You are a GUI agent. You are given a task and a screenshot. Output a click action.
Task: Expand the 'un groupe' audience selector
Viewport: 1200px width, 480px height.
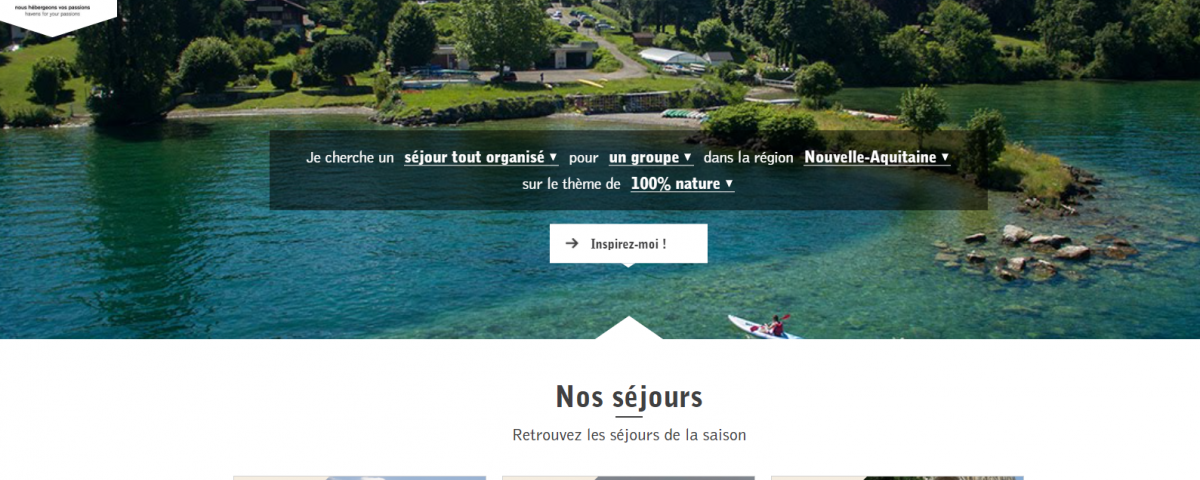tap(650, 157)
